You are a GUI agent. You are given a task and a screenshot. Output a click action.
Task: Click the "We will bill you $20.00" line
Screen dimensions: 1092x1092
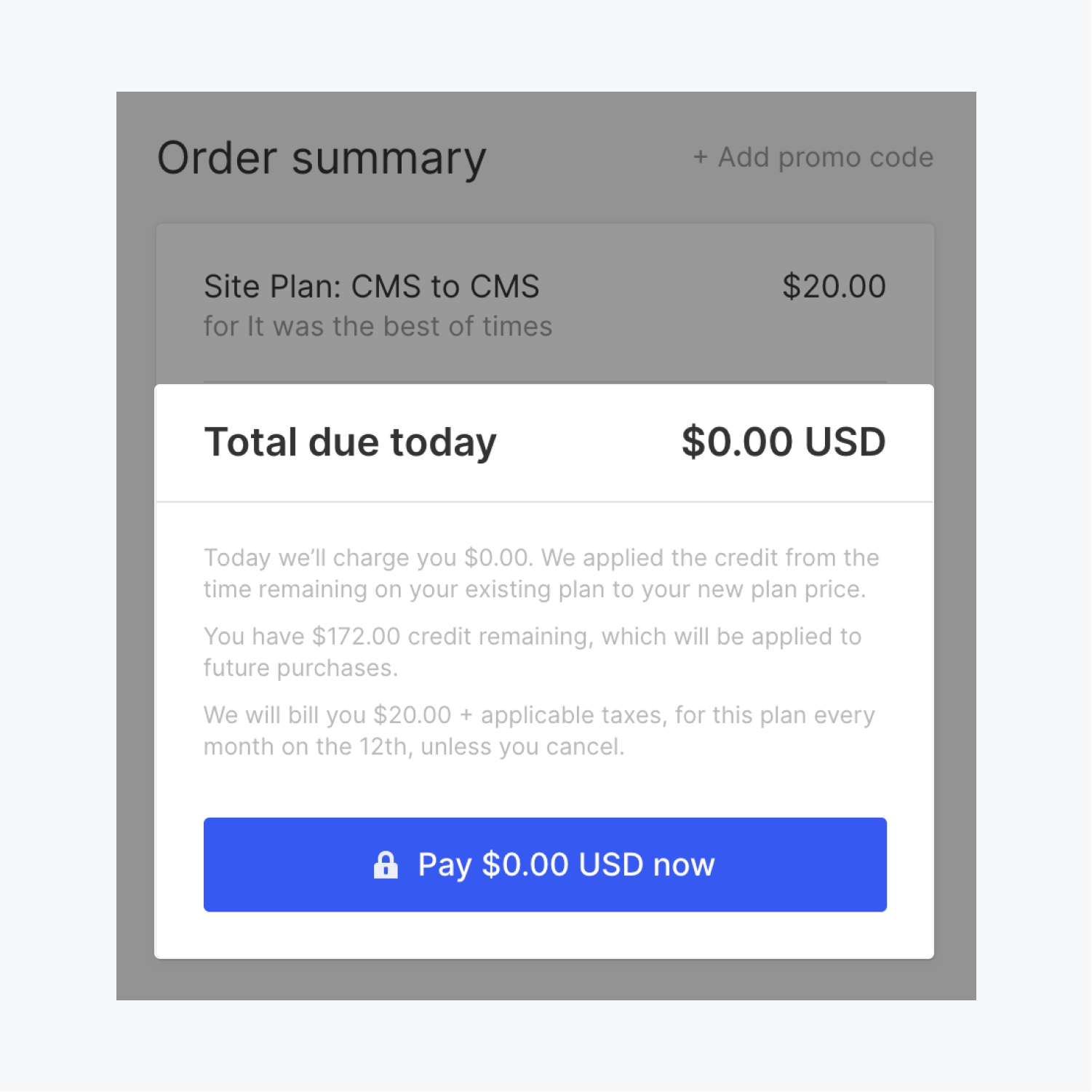539,715
